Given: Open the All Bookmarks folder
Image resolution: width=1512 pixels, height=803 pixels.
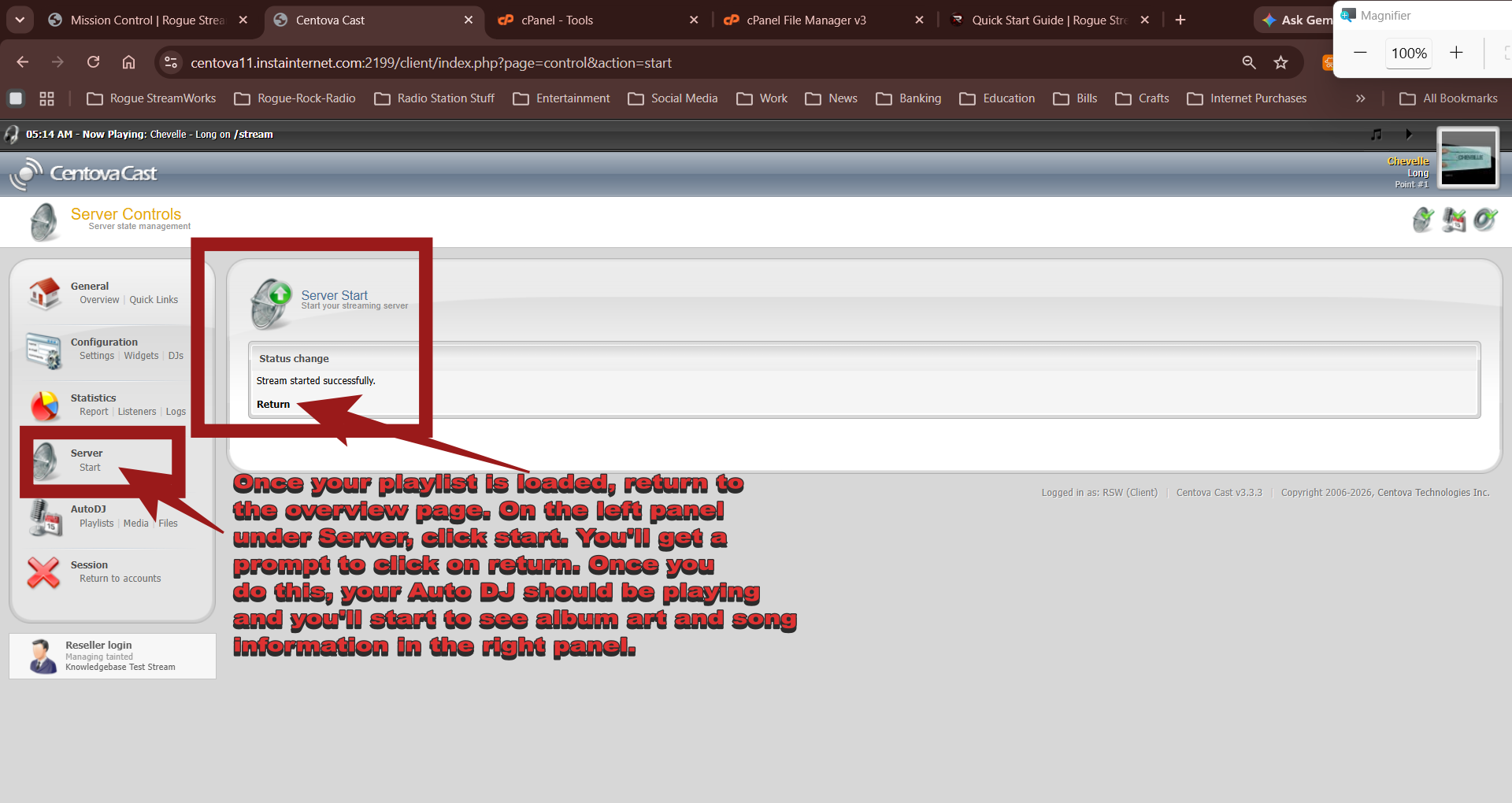Looking at the screenshot, I should click(1449, 98).
